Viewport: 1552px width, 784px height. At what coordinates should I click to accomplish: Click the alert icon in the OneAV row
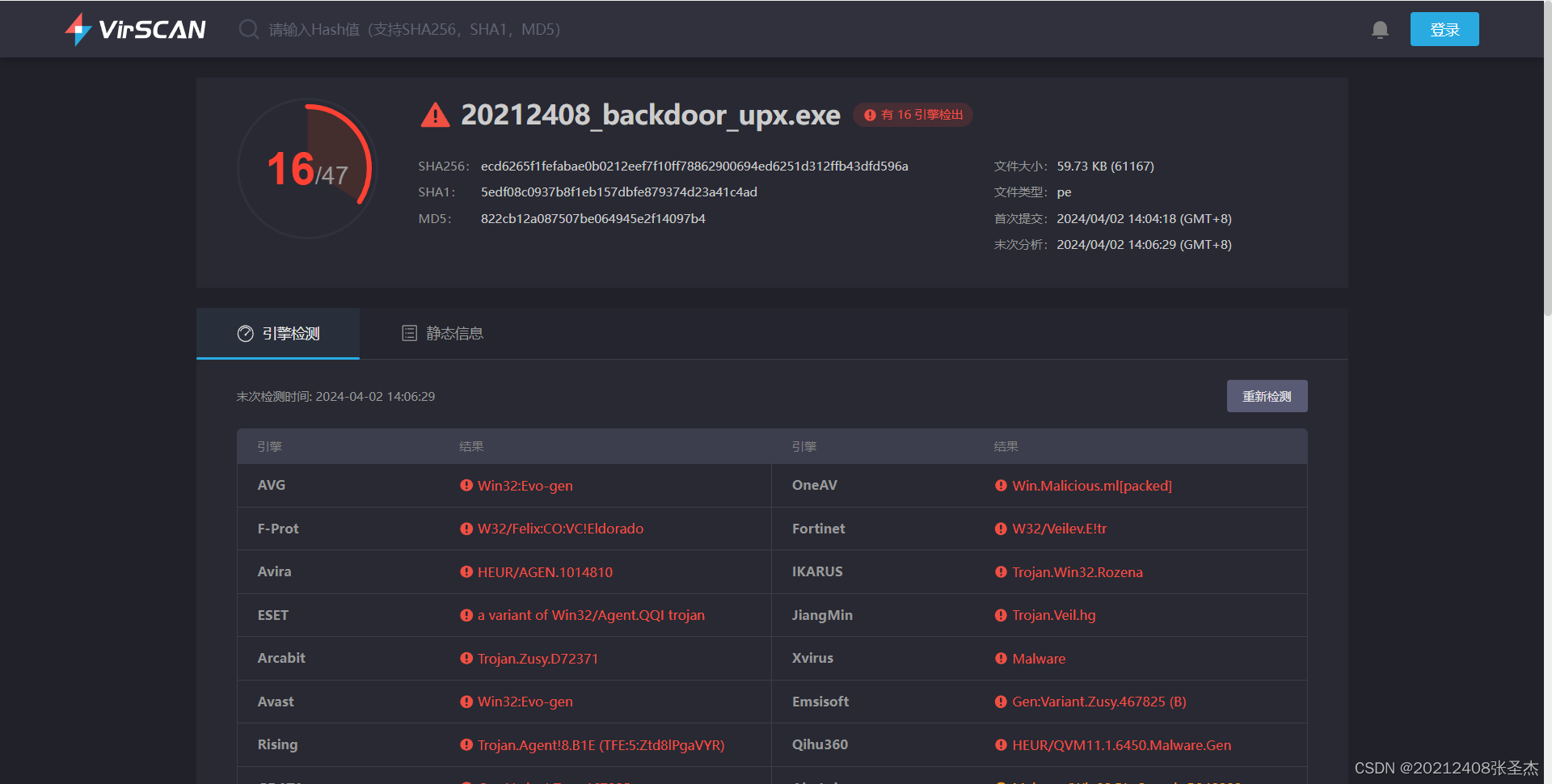coord(1001,486)
